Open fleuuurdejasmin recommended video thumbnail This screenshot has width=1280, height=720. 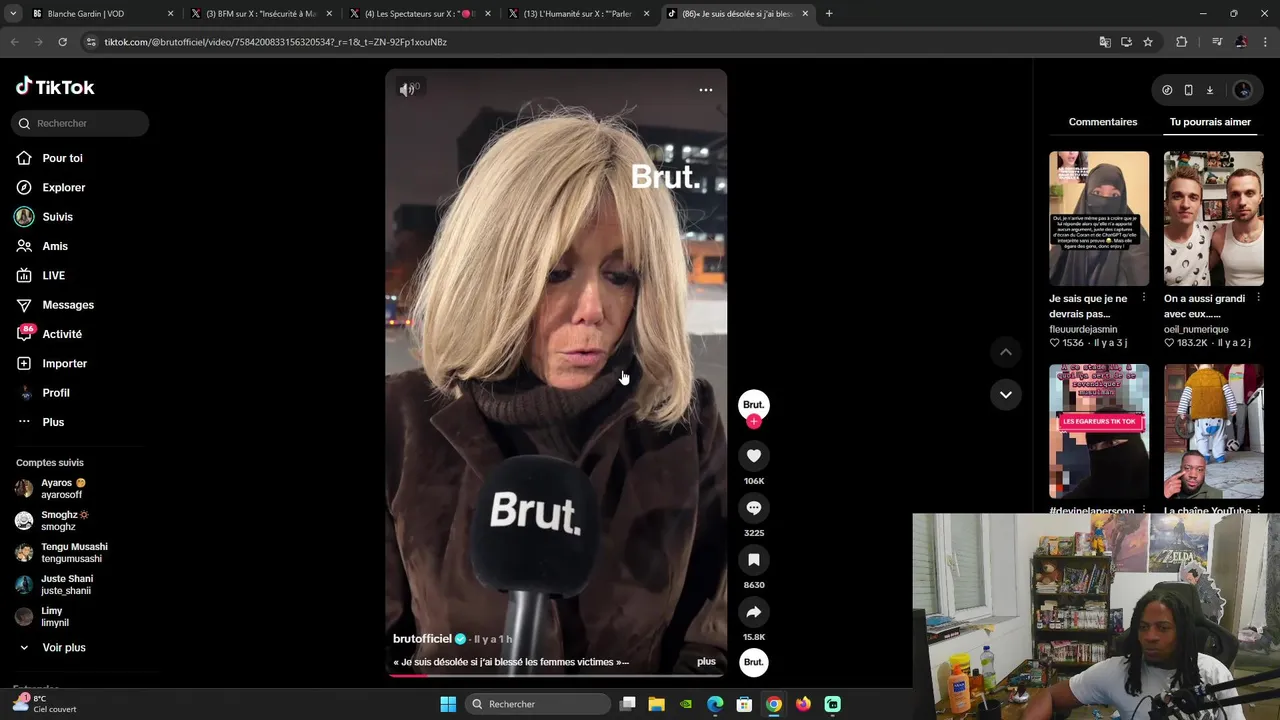pos(1099,218)
